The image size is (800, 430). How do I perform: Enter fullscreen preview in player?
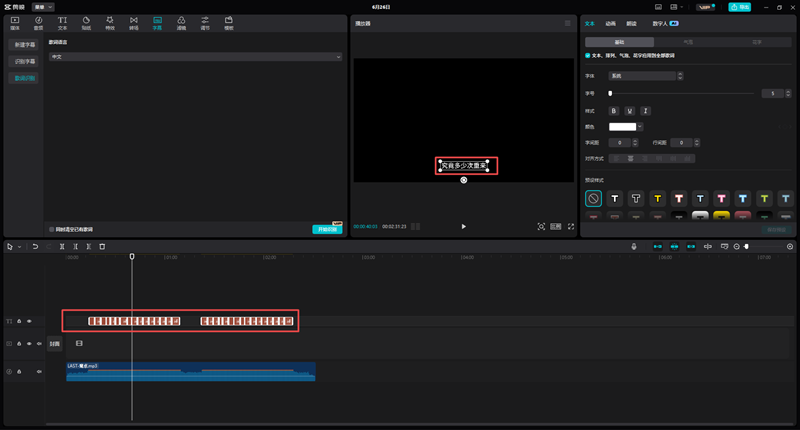[x=571, y=227]
